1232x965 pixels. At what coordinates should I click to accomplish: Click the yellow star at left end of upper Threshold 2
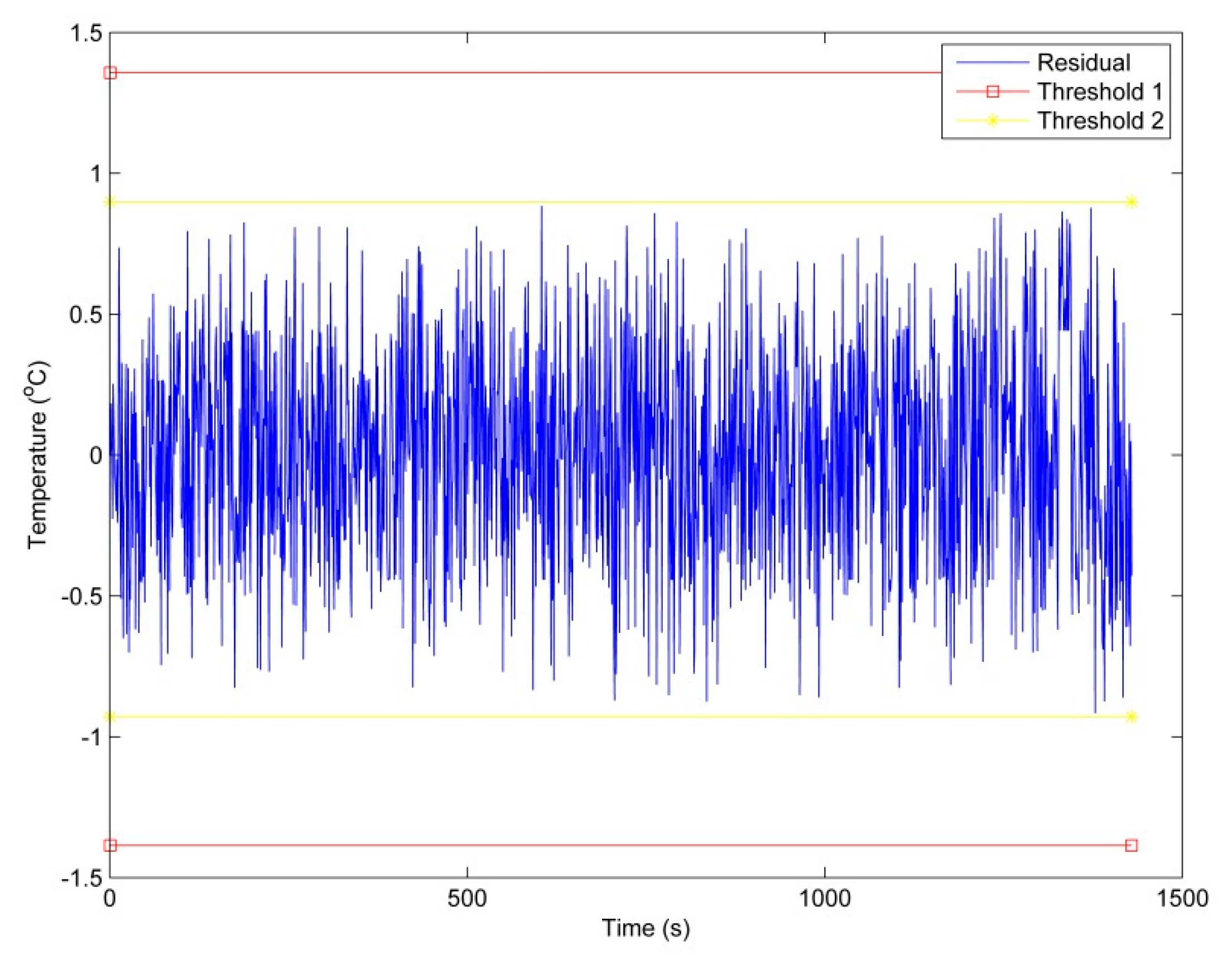click(111, 202)
